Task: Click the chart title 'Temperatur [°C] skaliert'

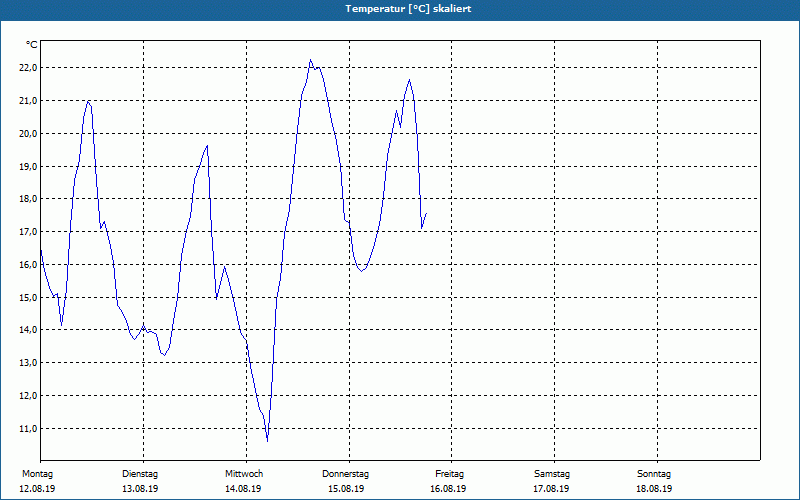Action: (408, 9)
